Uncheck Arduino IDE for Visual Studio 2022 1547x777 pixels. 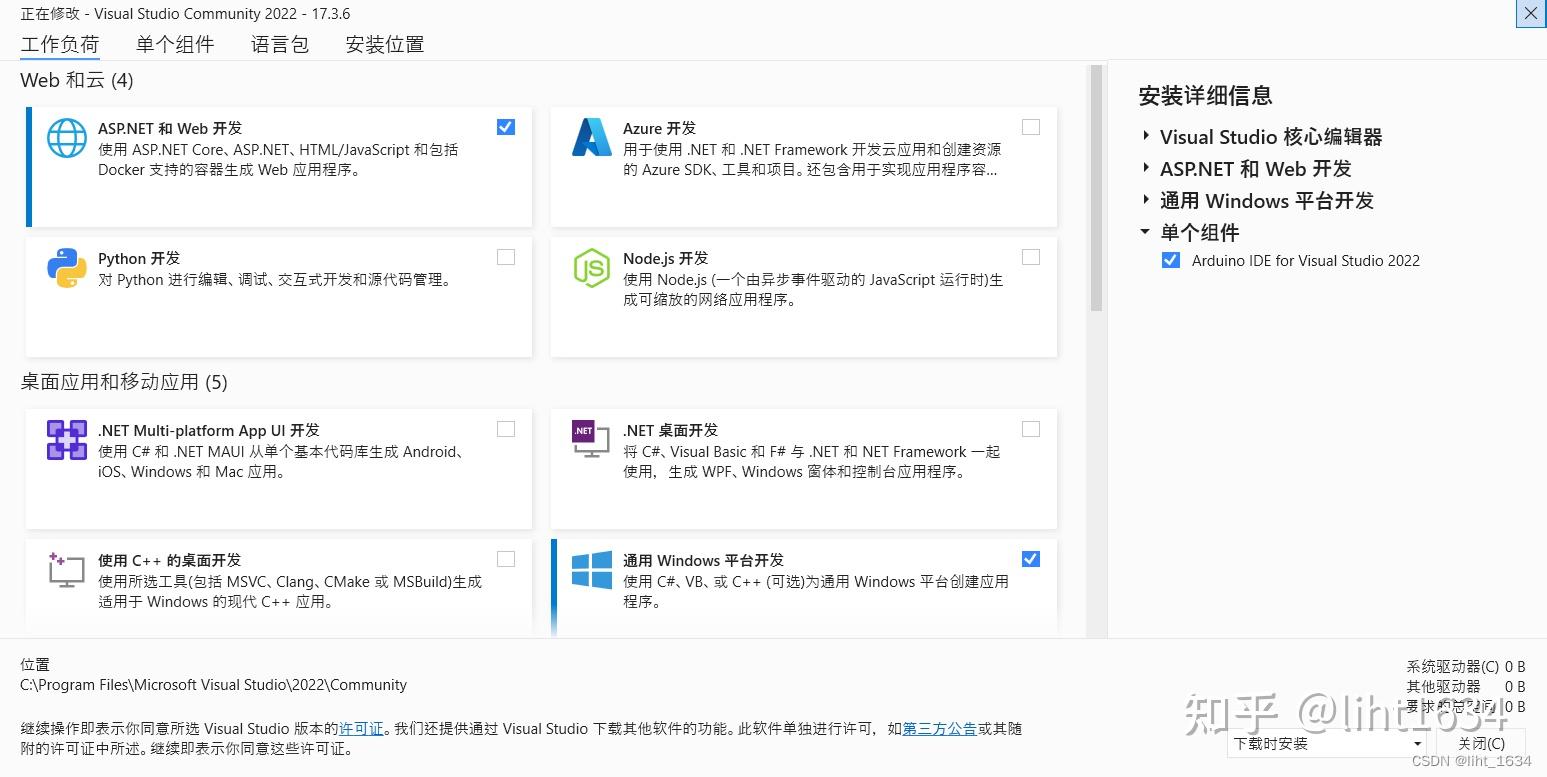[1171, 260]
